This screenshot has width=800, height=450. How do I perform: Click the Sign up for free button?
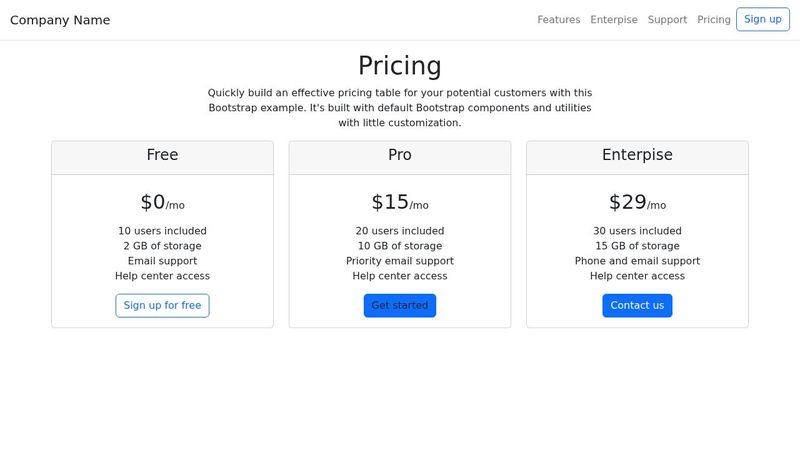(162, 305)
